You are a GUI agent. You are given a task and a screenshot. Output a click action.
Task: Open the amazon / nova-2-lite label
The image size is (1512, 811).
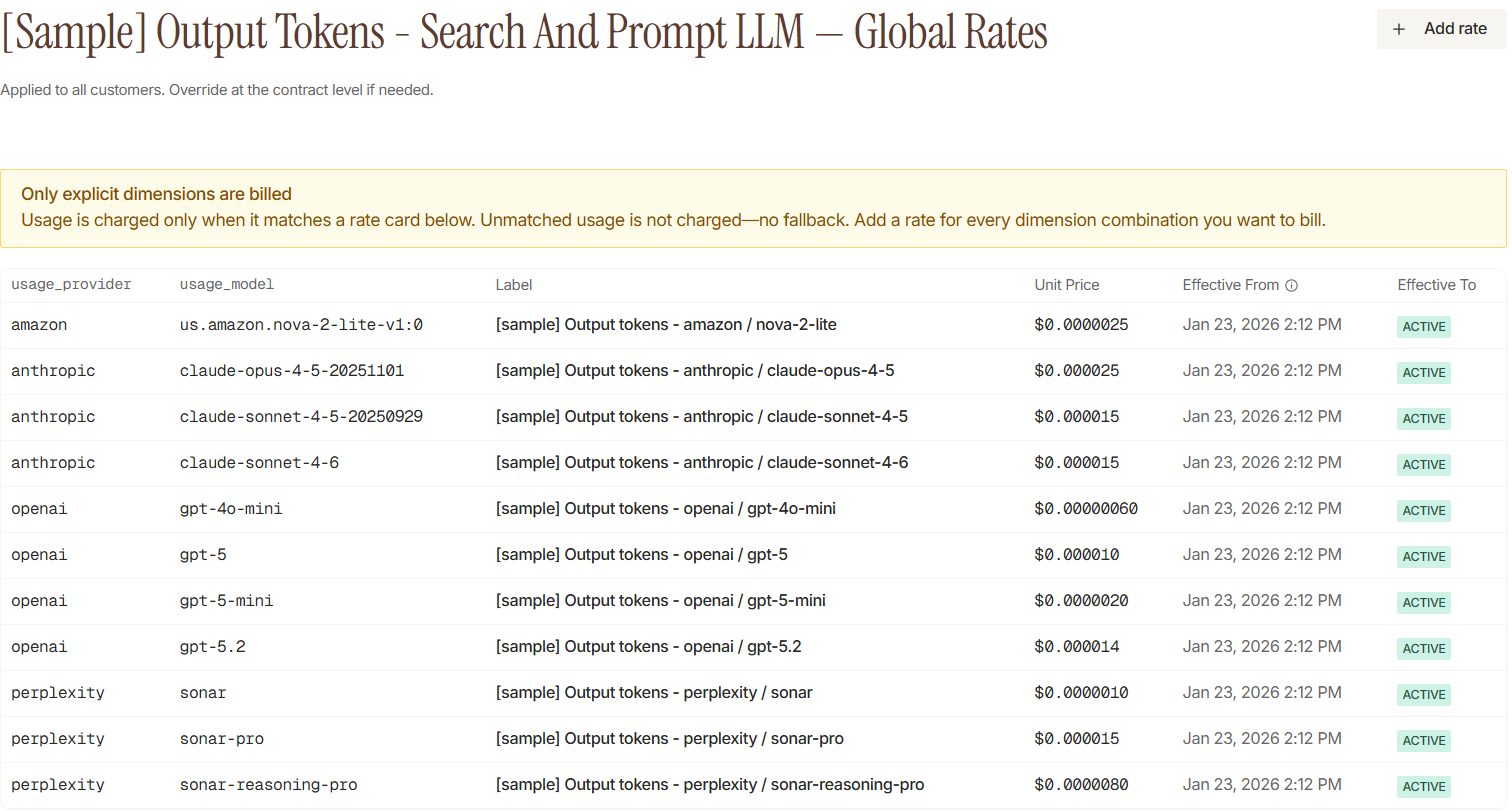coord(666,325)
